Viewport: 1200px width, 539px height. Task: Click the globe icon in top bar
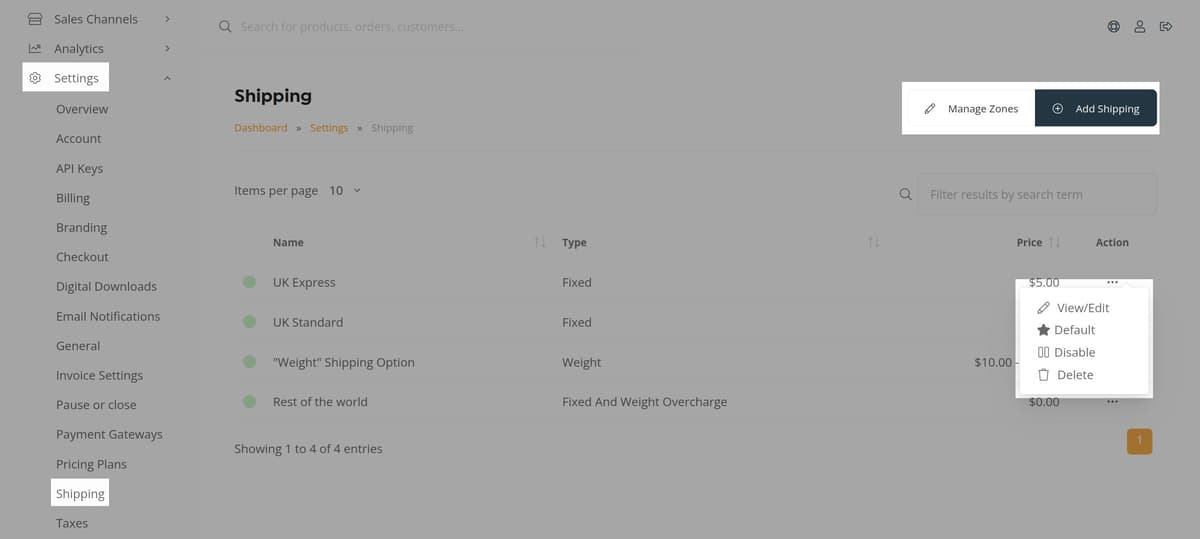(x=1113, y=27)
